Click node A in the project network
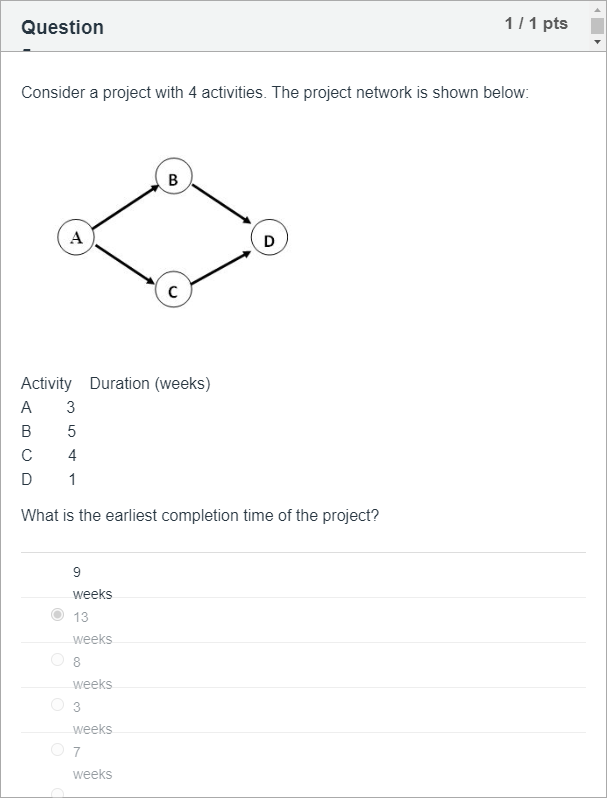Screen dimensions: 607x798 (76, 237)
